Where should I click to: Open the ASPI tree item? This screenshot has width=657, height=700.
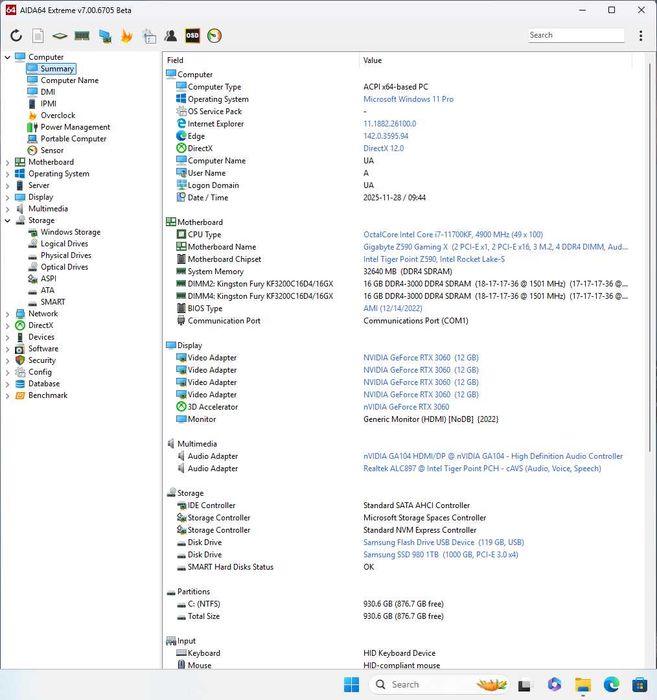click(x=48, y=279)
